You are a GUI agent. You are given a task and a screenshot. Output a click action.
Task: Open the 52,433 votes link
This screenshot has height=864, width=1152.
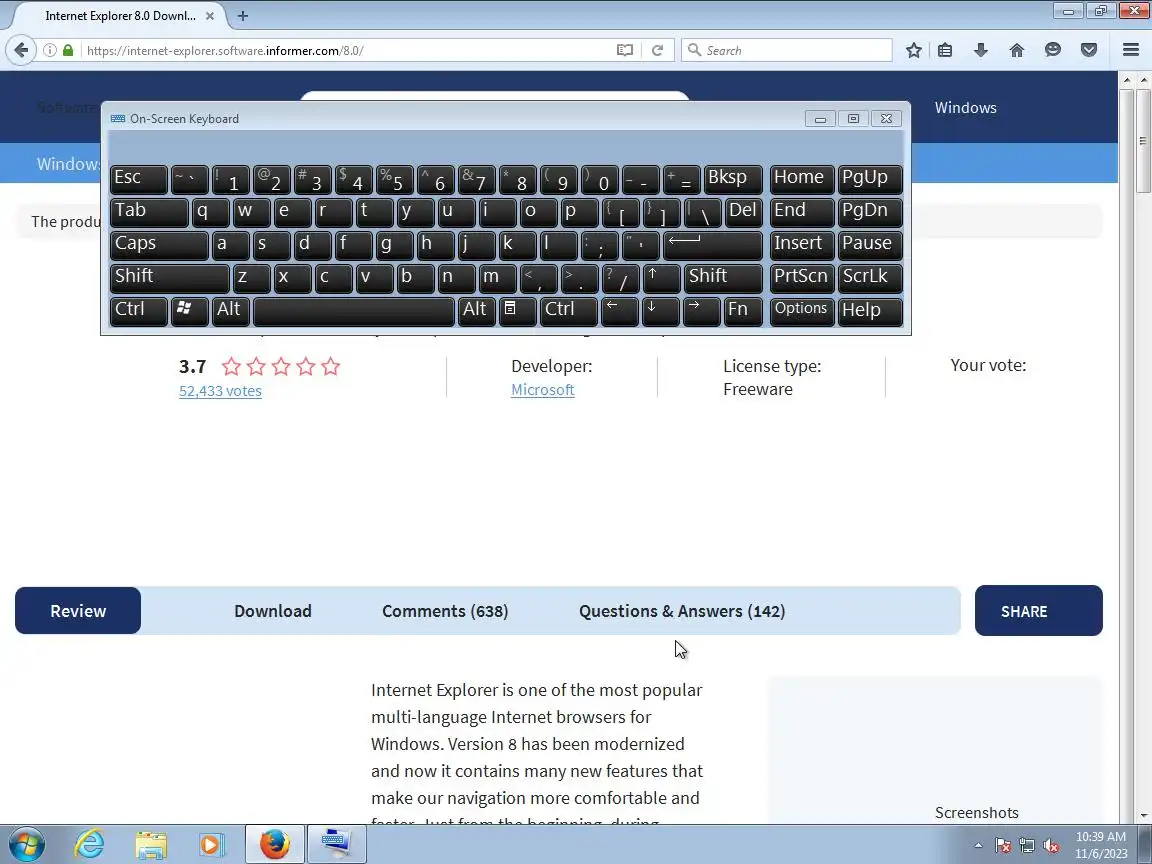pos(220,391)
